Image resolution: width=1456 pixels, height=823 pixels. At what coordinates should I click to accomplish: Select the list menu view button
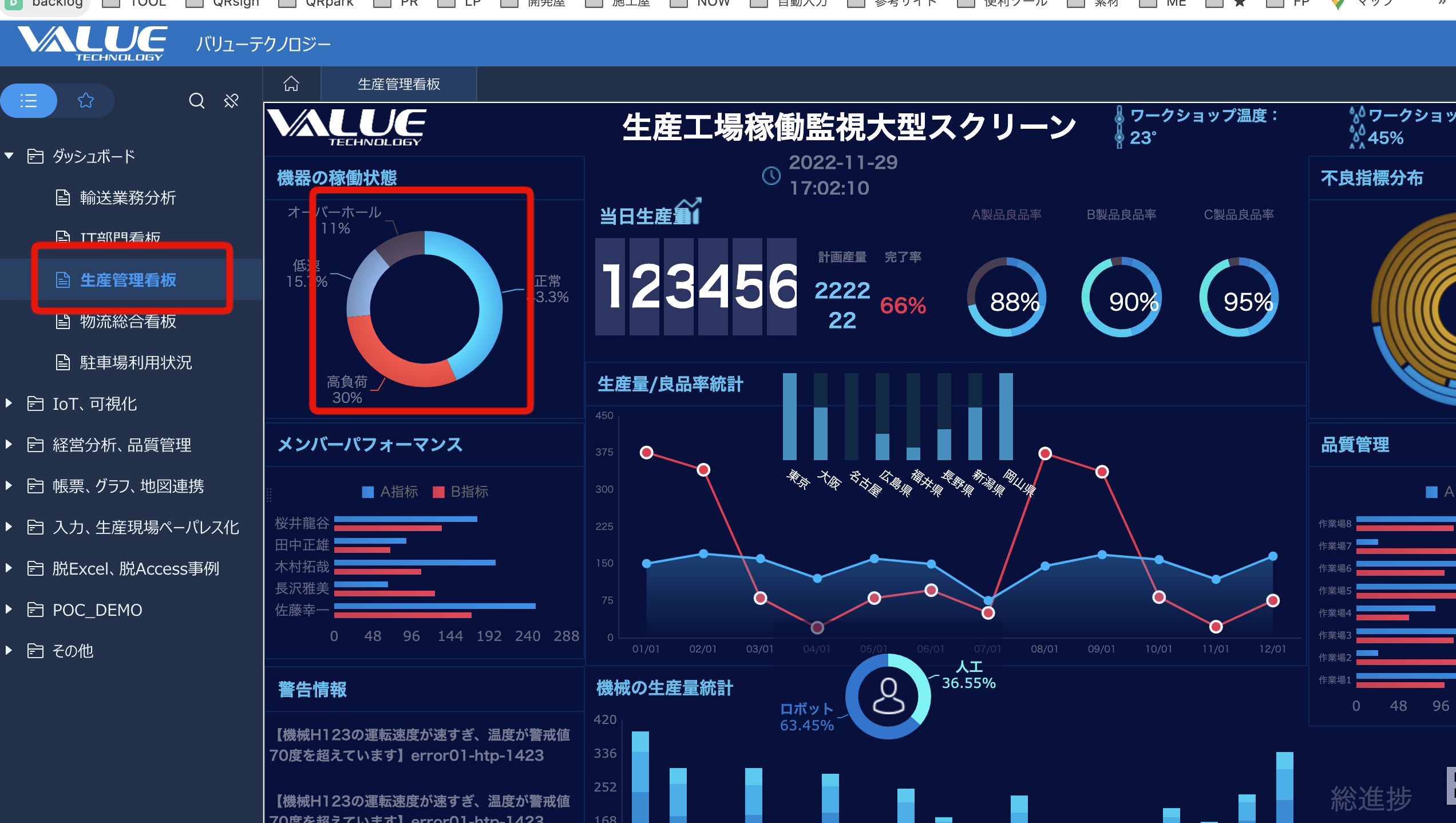coord(29,101)
